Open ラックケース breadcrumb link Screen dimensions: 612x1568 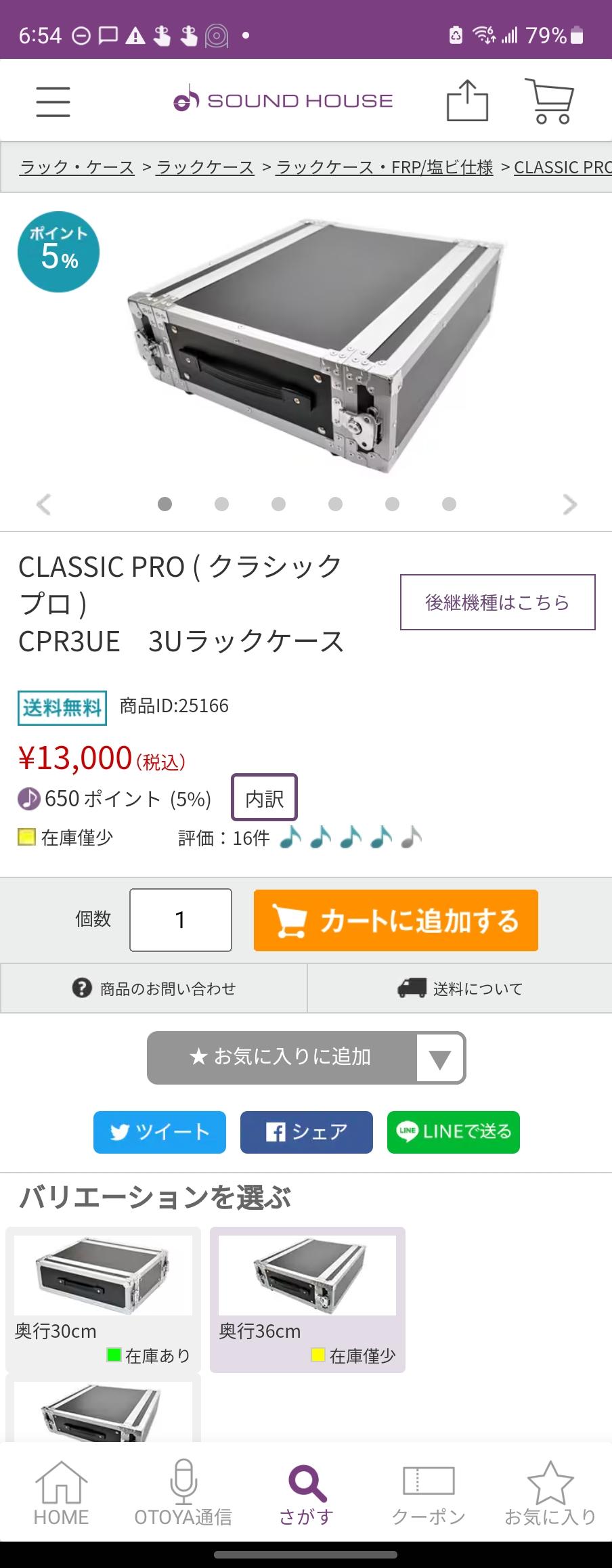coord(205,167)
